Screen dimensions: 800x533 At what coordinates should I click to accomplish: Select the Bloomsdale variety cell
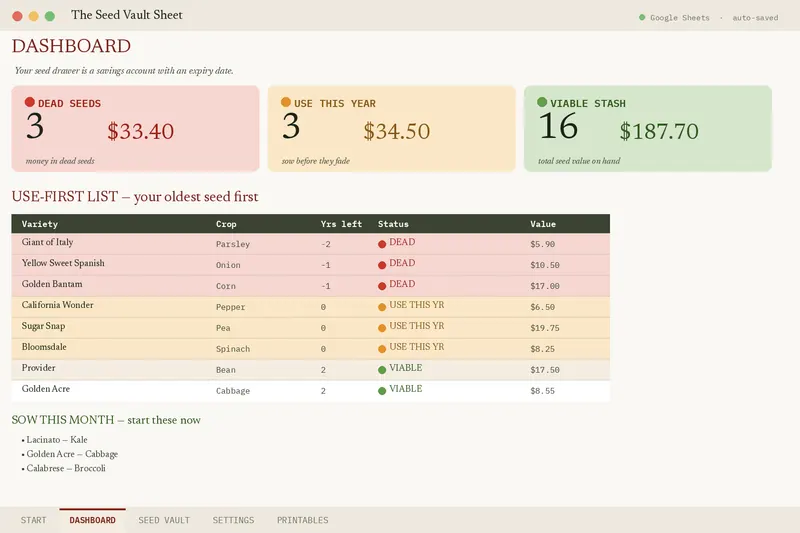point(44,347)
